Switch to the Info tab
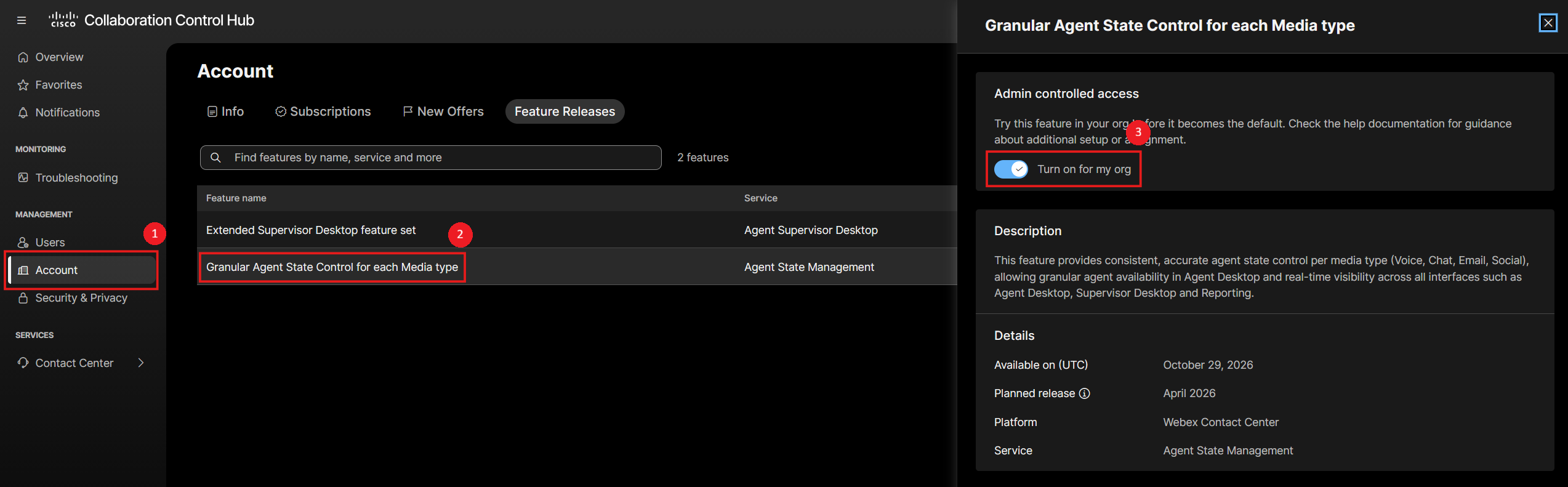This screenshot has height=487, width=1568. (225, 111)
